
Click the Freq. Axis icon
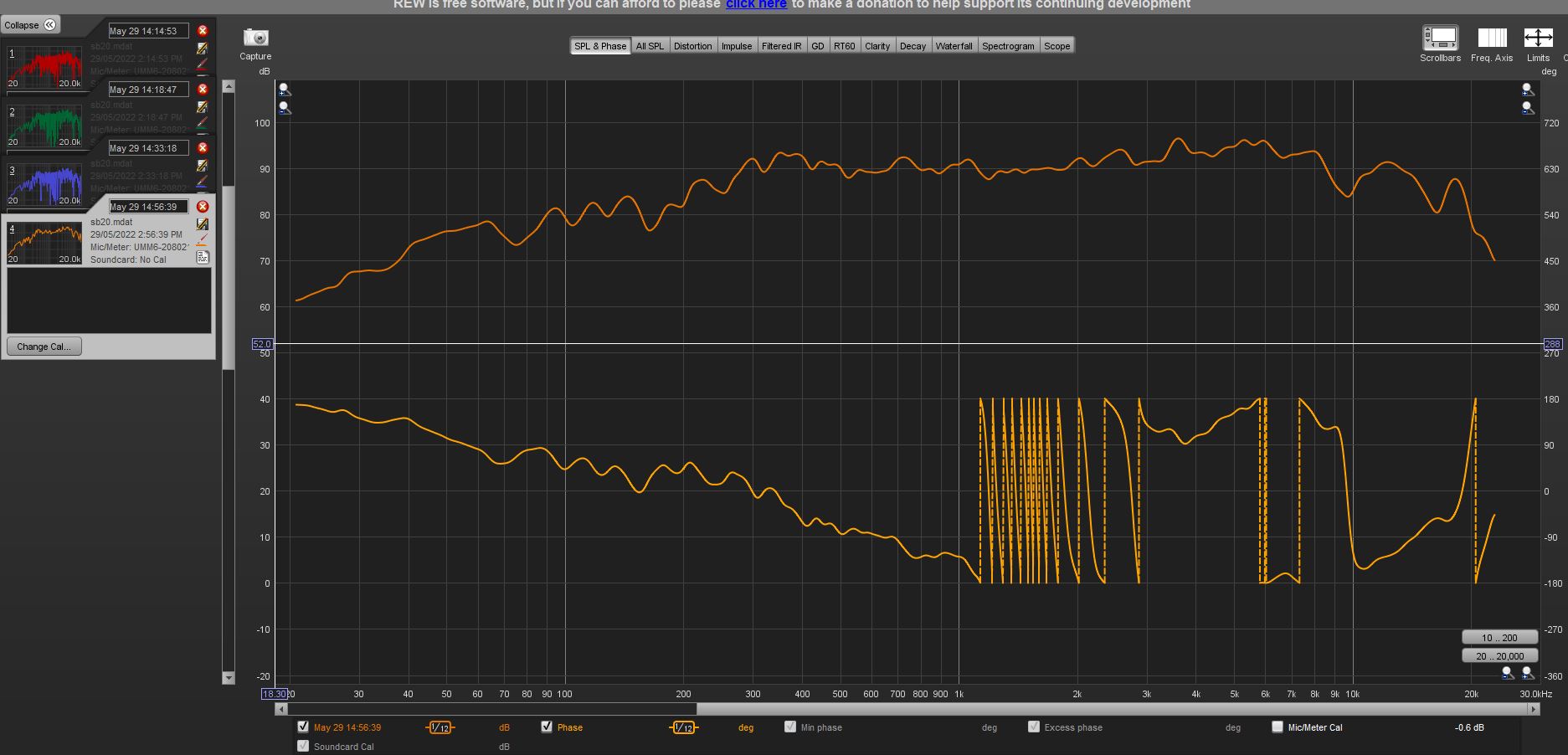(1492, 38)
